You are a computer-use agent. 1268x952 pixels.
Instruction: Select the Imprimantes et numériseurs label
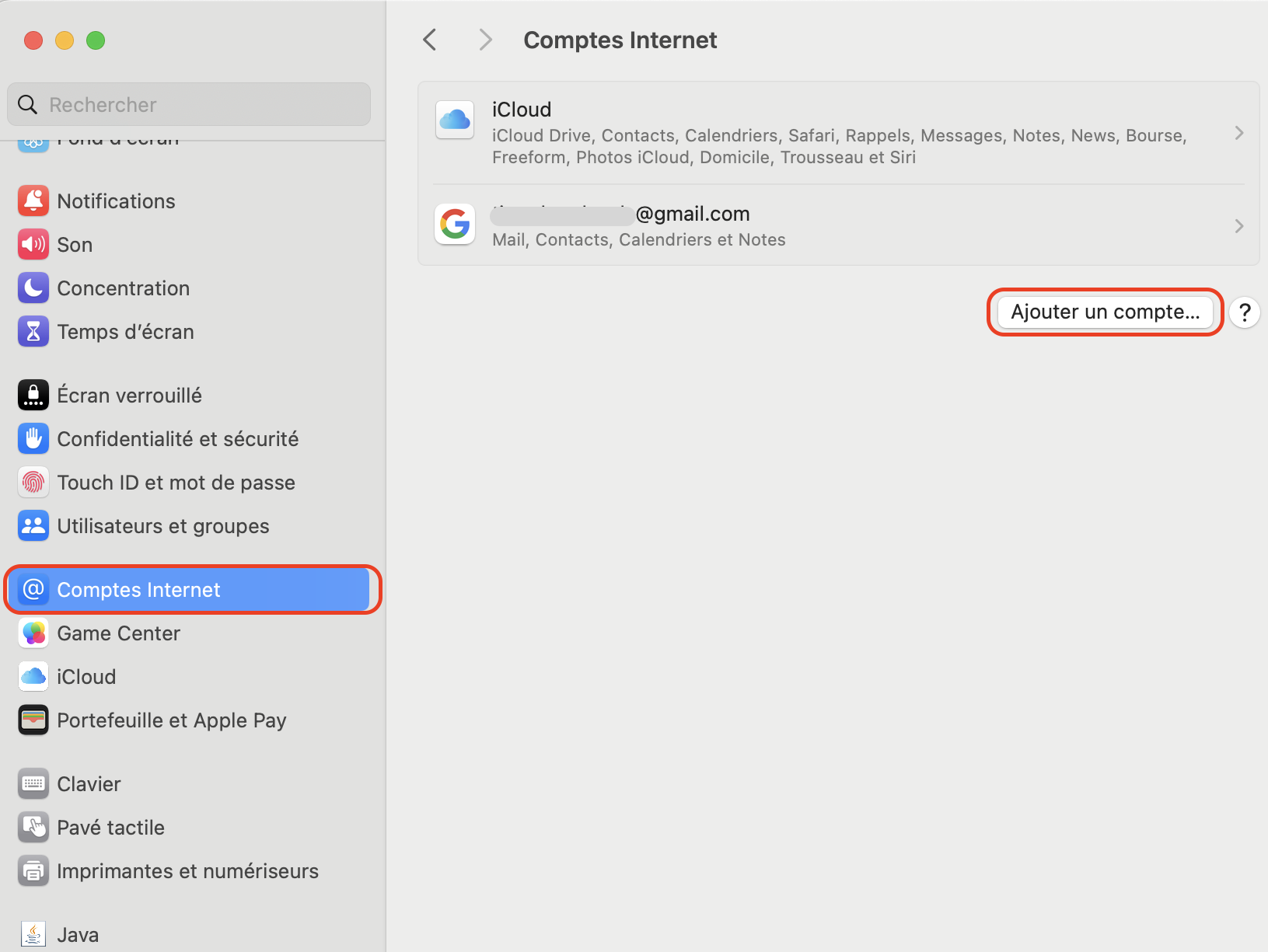tap(188, 871)
